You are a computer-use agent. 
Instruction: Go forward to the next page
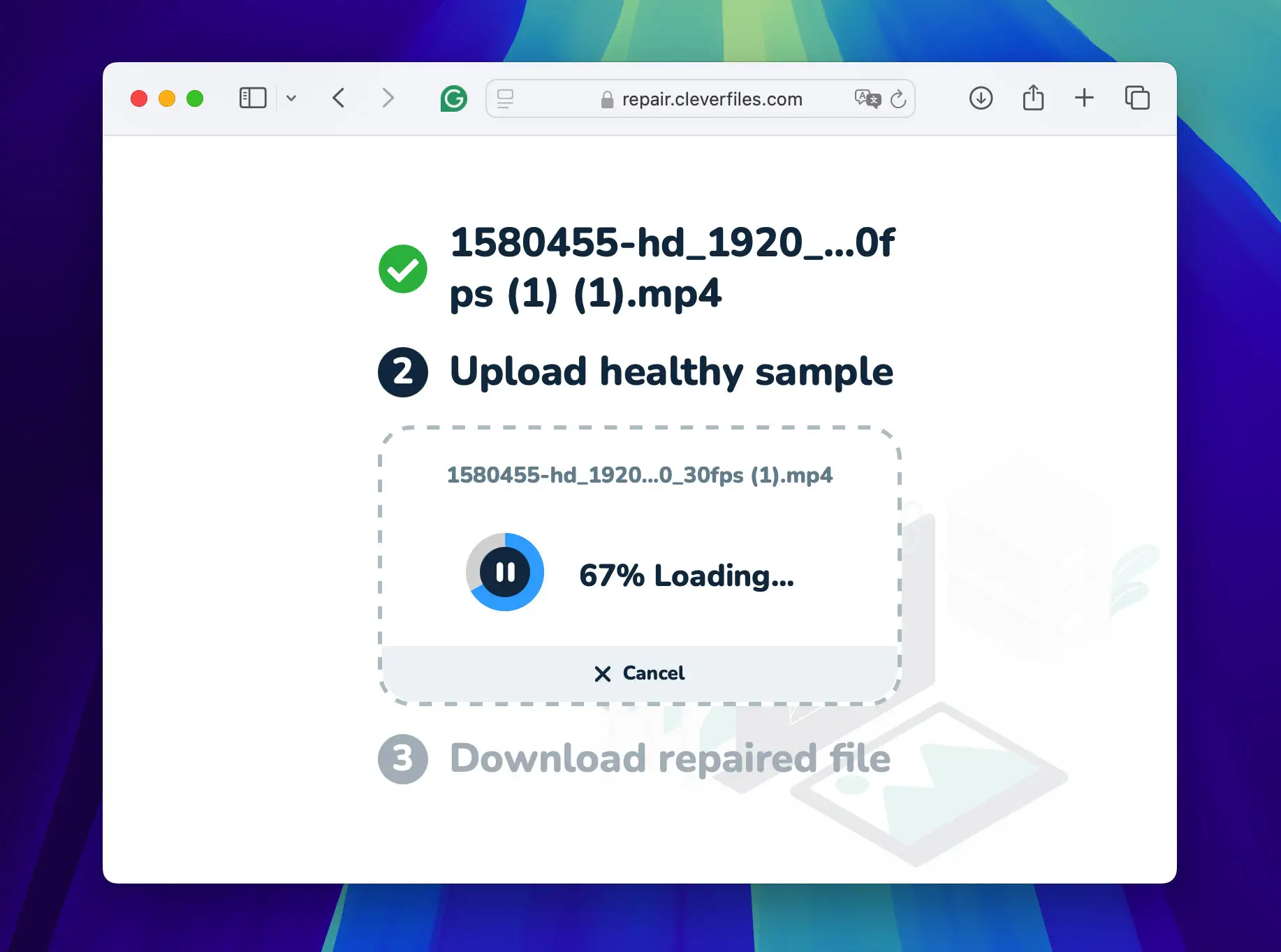(x=388, y=98)
